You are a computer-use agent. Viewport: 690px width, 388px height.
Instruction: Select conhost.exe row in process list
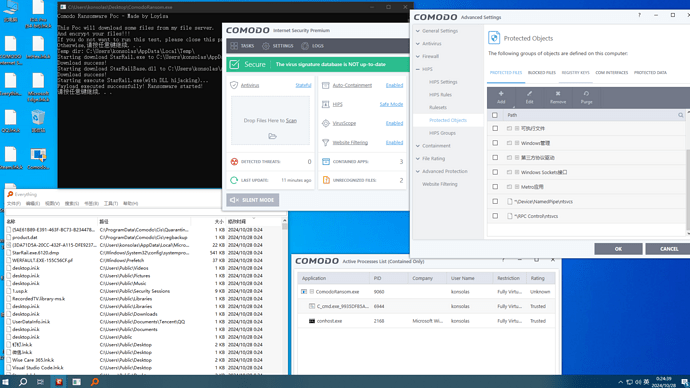[x=426, y=321]
